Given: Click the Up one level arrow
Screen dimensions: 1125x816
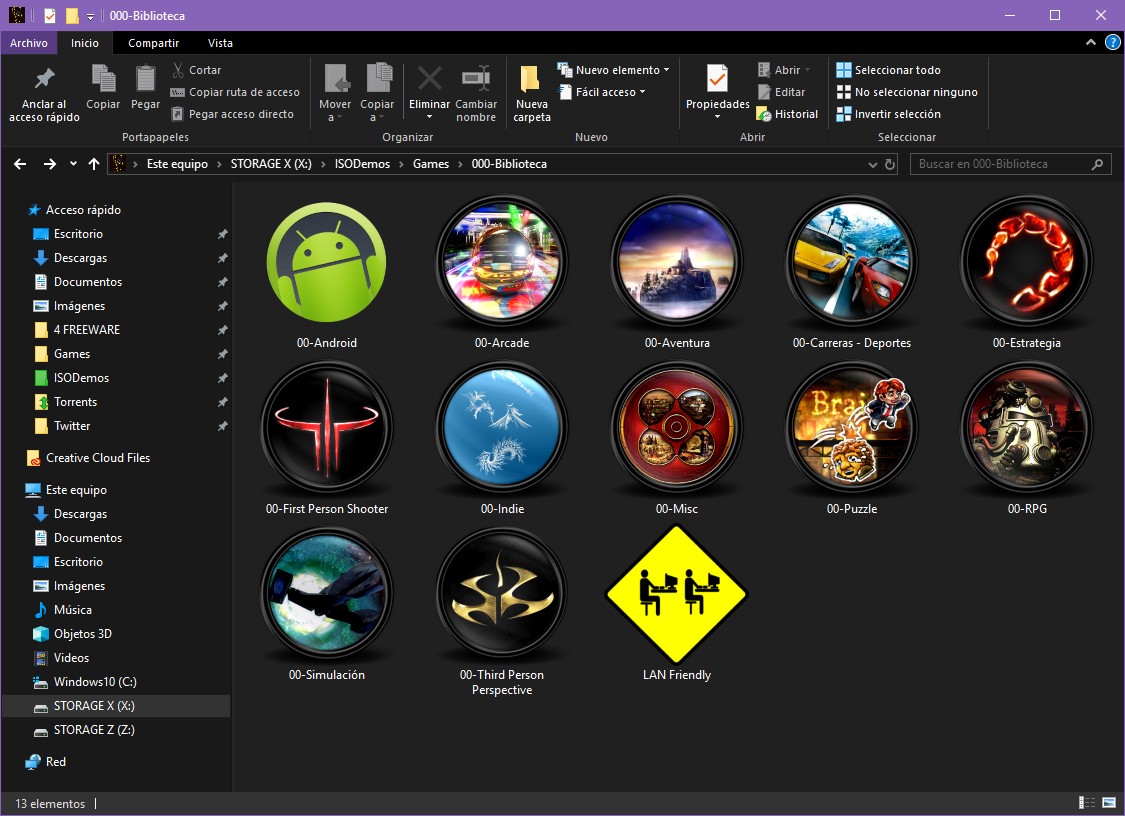Looking at the screenshot, I should click(94, 164).
